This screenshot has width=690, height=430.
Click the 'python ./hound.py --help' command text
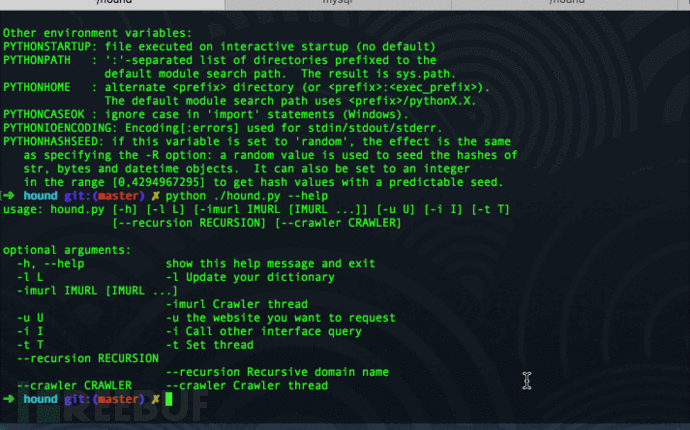[x=246, y=196]
